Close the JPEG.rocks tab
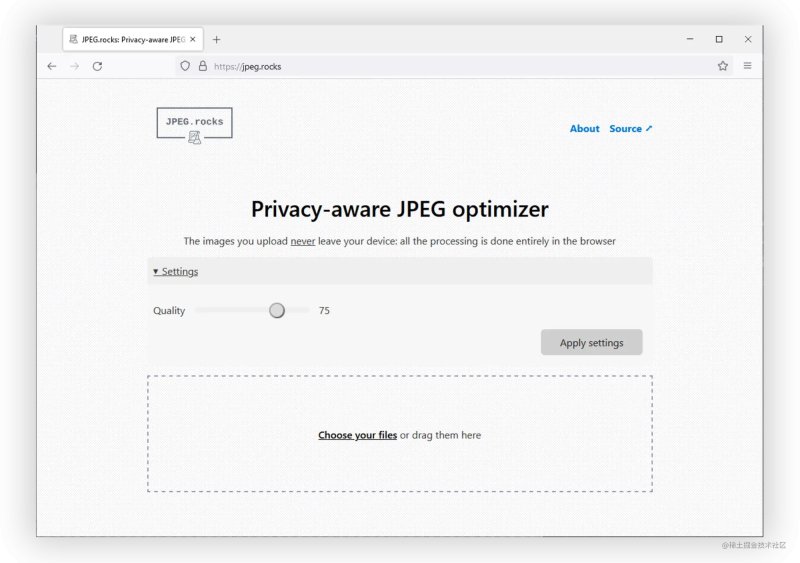Viewport: 800px width, 563px height. [193, 39]
